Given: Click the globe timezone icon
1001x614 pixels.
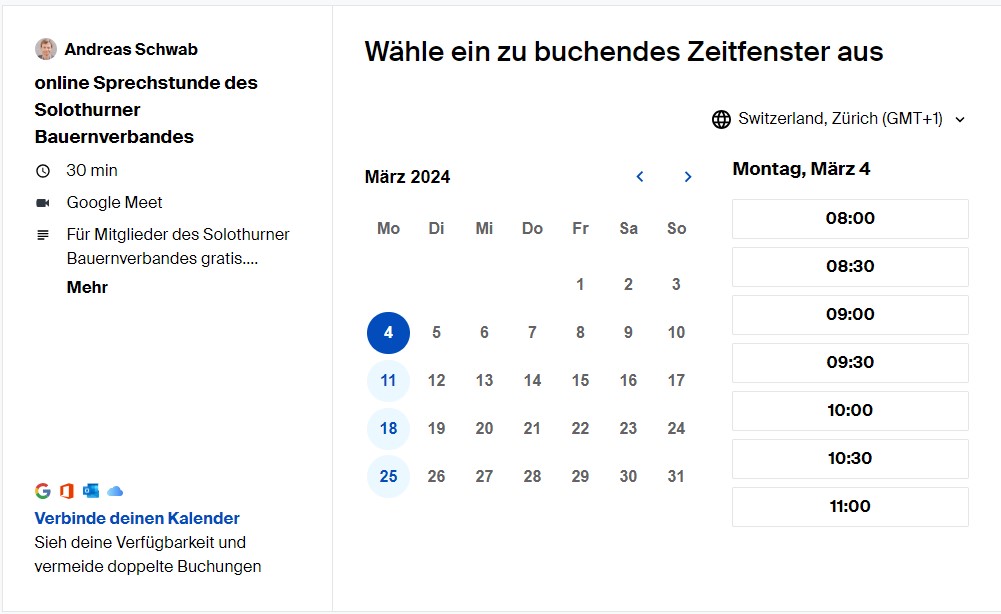Looking at the screenshot, I should click(721, 119).
